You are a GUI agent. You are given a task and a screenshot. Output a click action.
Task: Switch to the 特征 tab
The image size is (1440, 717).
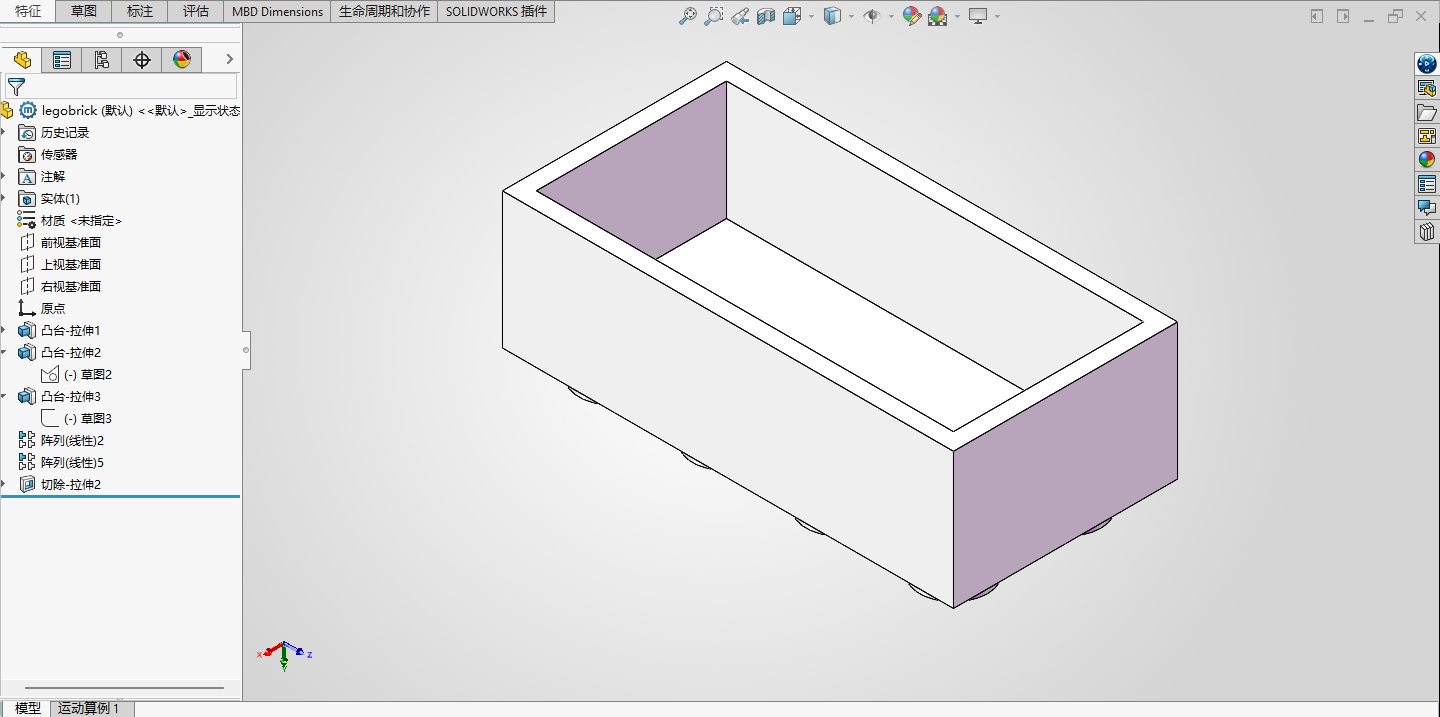pyautogui.click(x=28, y=12)
